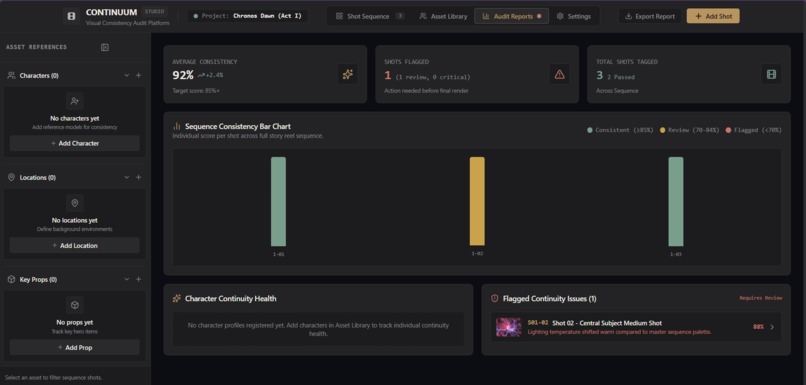Collapse the Characters section chevron
Image resolution: width=806 pixels, height=385 pixels.
[126, 76]
